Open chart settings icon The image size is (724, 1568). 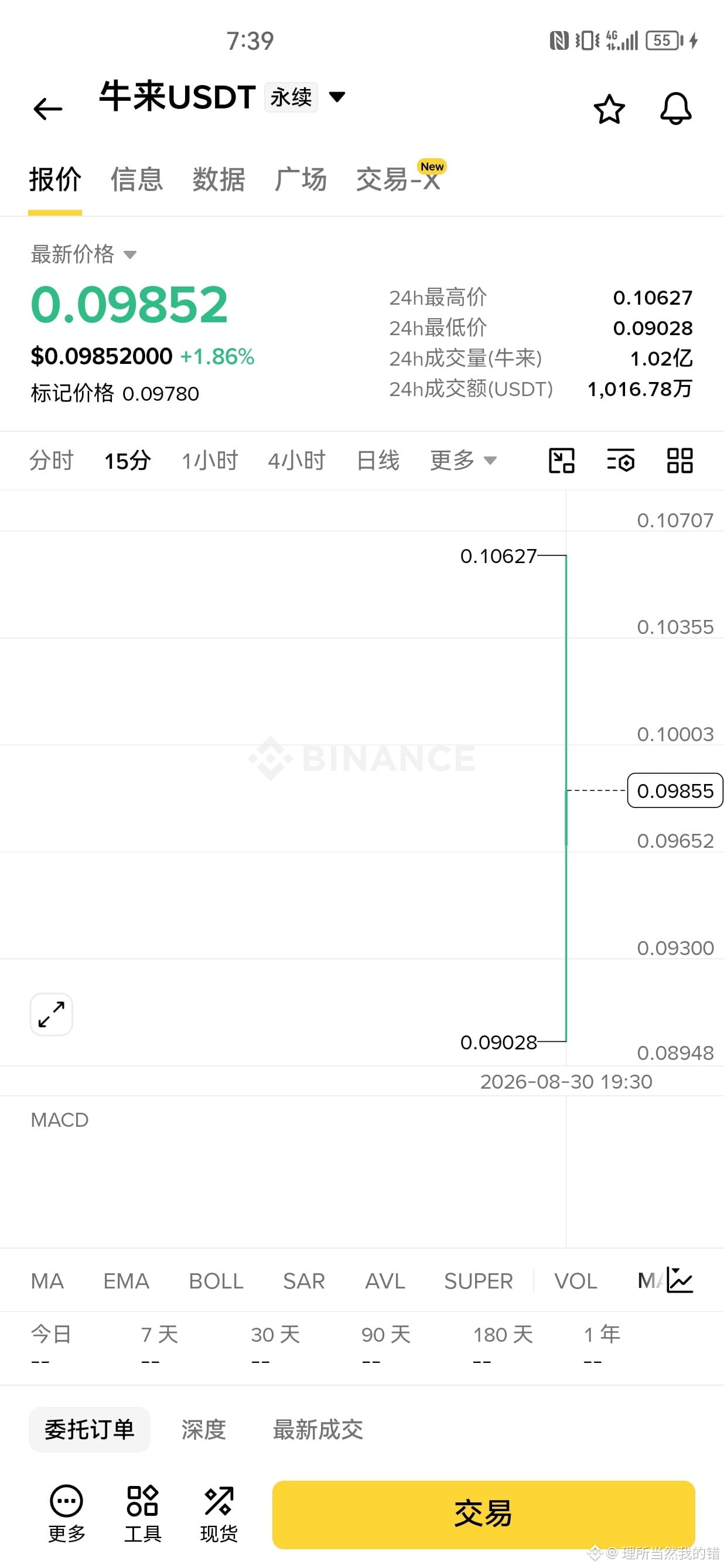pyautogui.click(x=620, y=460)
